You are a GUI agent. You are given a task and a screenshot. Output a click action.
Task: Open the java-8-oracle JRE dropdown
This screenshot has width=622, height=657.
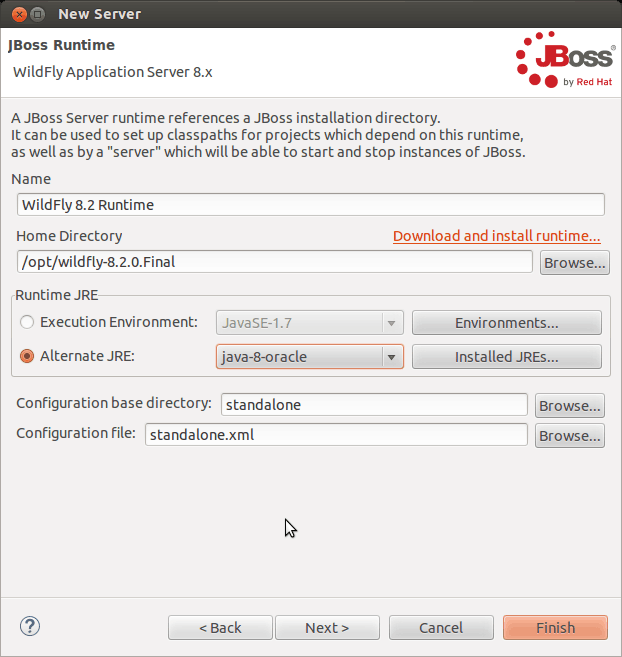tap(310, 357)
